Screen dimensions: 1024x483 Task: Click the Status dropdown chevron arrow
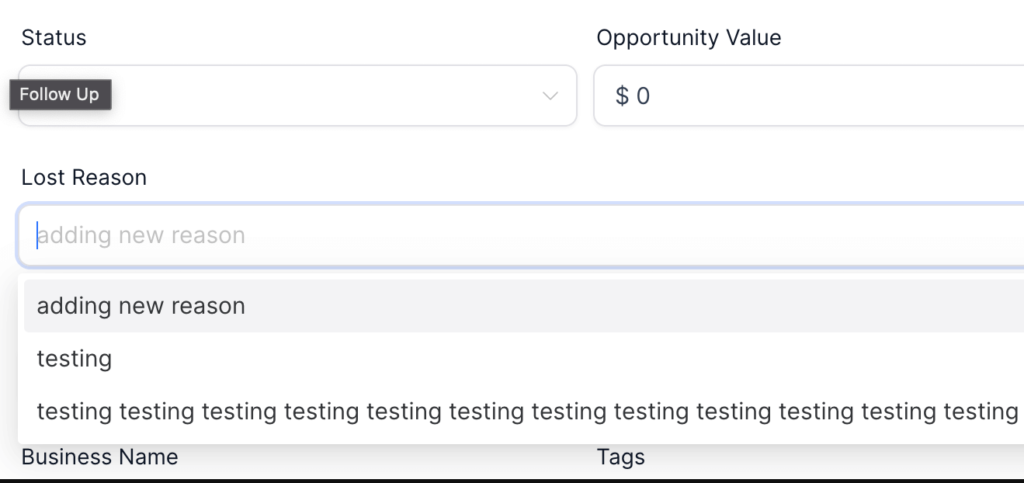[549, 96]
